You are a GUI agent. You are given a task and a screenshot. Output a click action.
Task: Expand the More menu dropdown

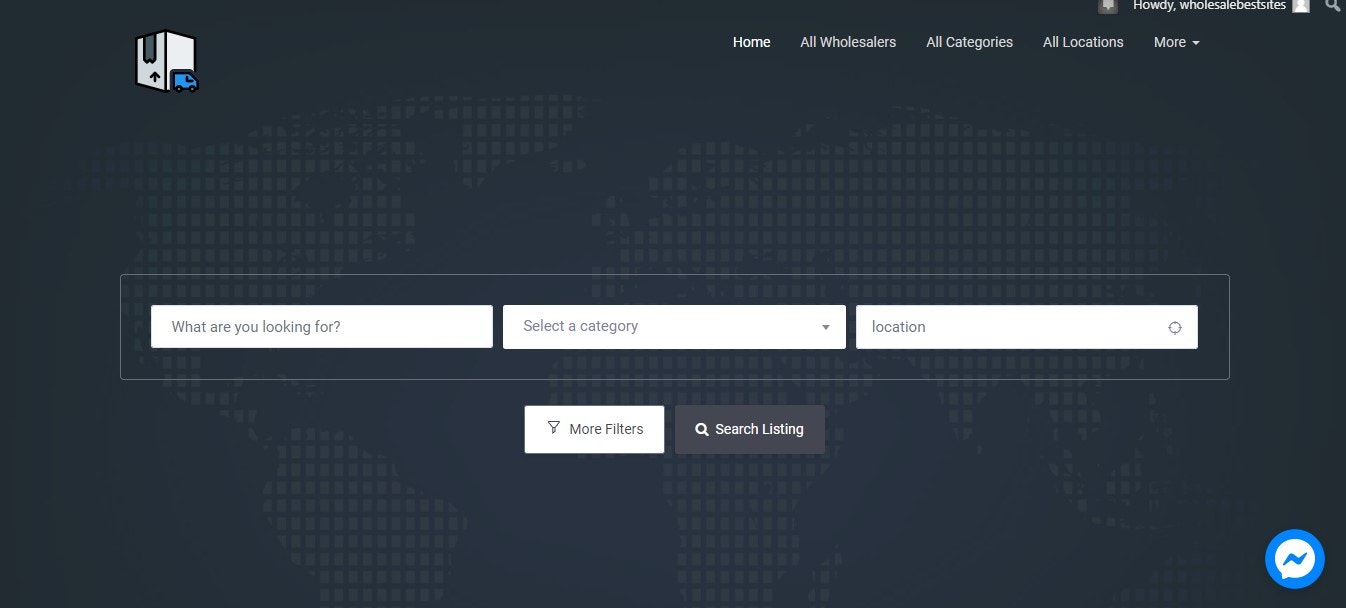pos(1176,42)
